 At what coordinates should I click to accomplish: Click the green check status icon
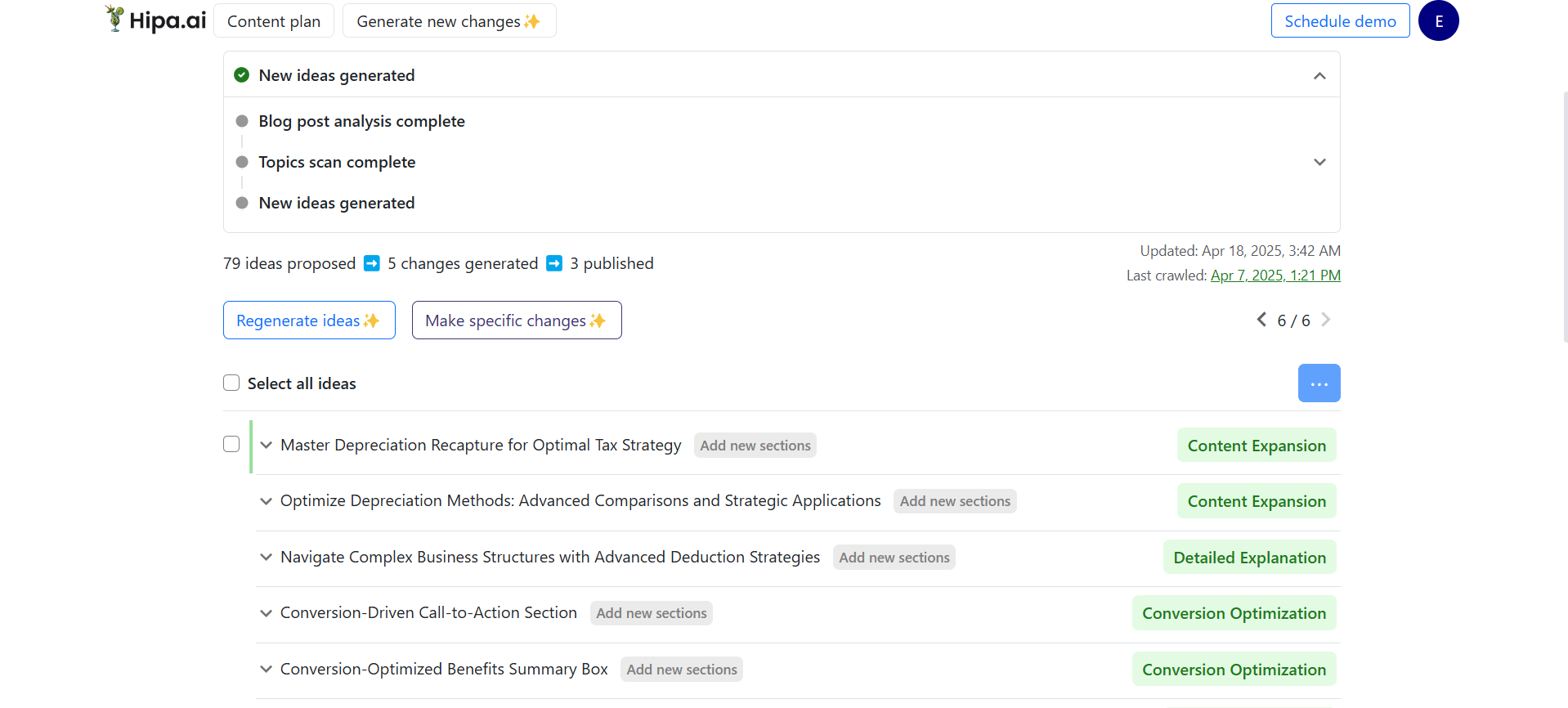pyautogui.click(x=242, y=75)
